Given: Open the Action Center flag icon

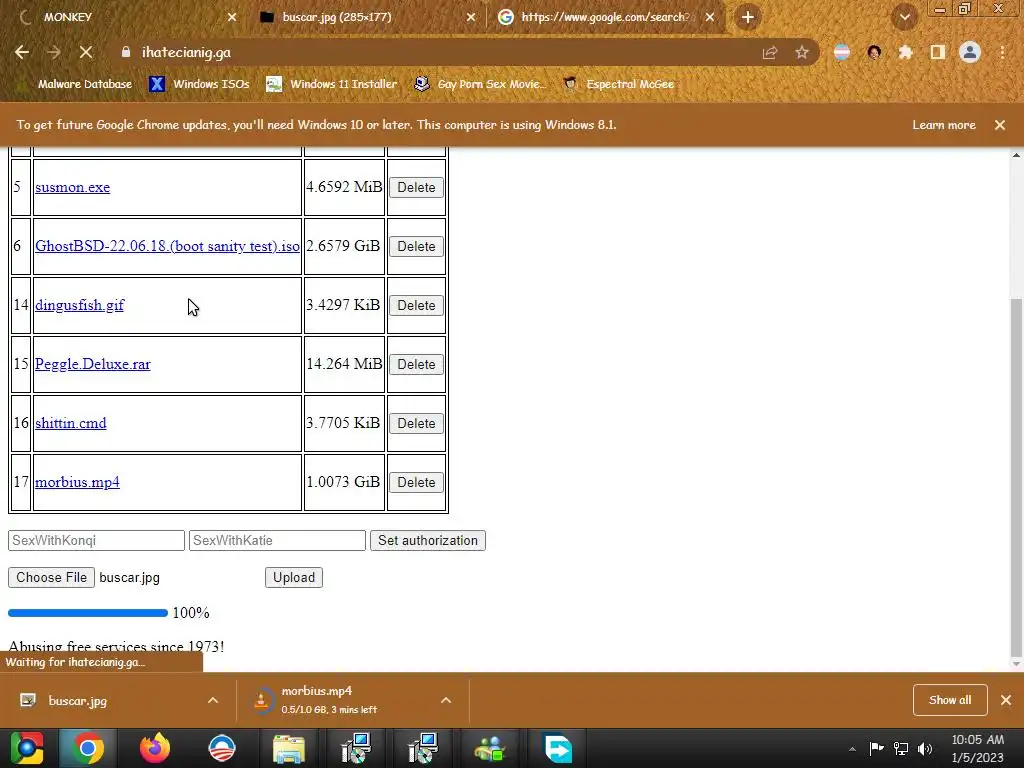Looking at the screenshot, I should 876,748.
